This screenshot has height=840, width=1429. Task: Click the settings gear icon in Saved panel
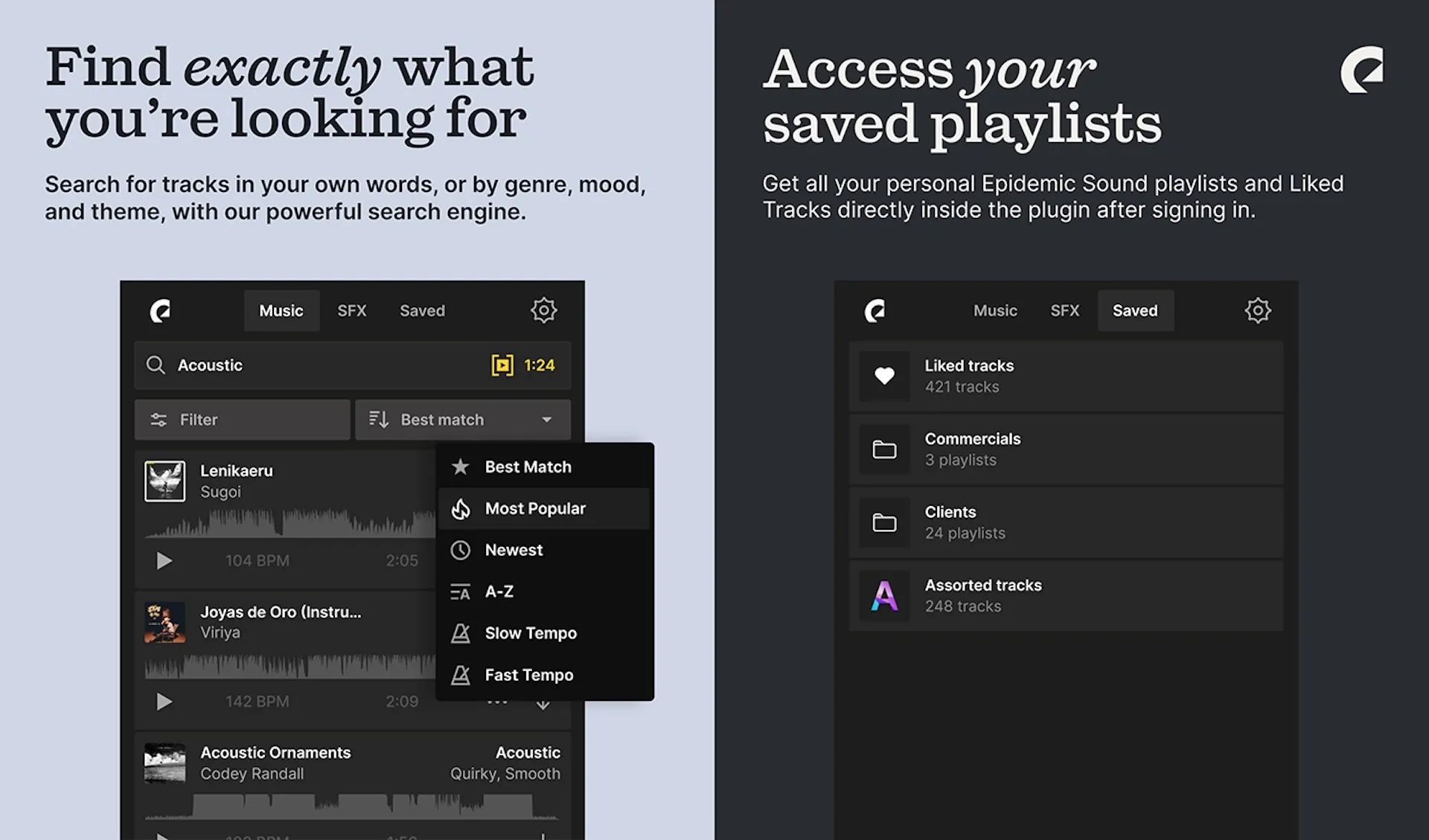tap(1258, 310)
